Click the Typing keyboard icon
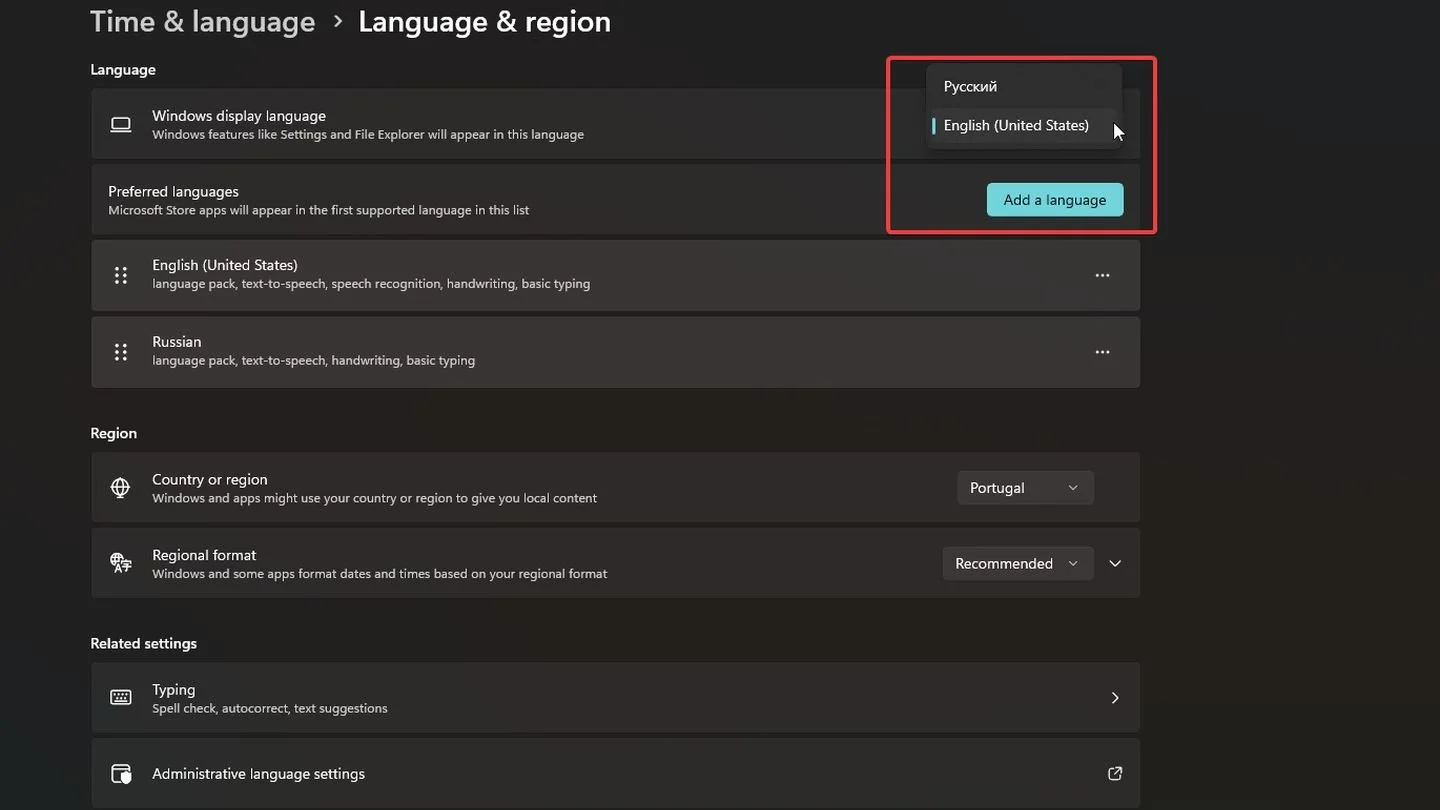The height and width of the screenshot is (810, 1440). [x=121, y=698]
